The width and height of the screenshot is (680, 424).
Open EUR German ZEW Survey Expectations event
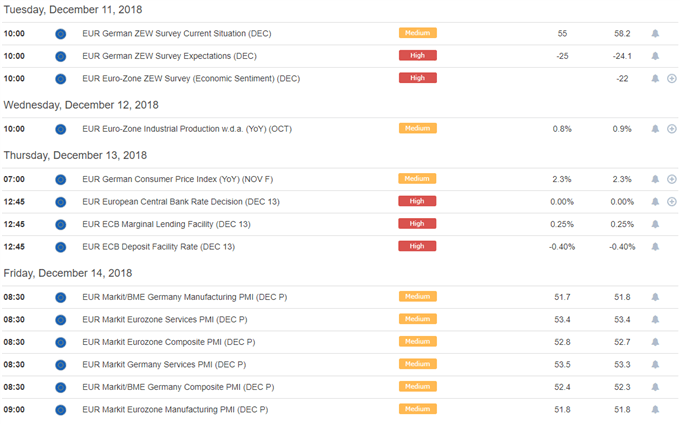pyautogui.click(x=170, y=56)
